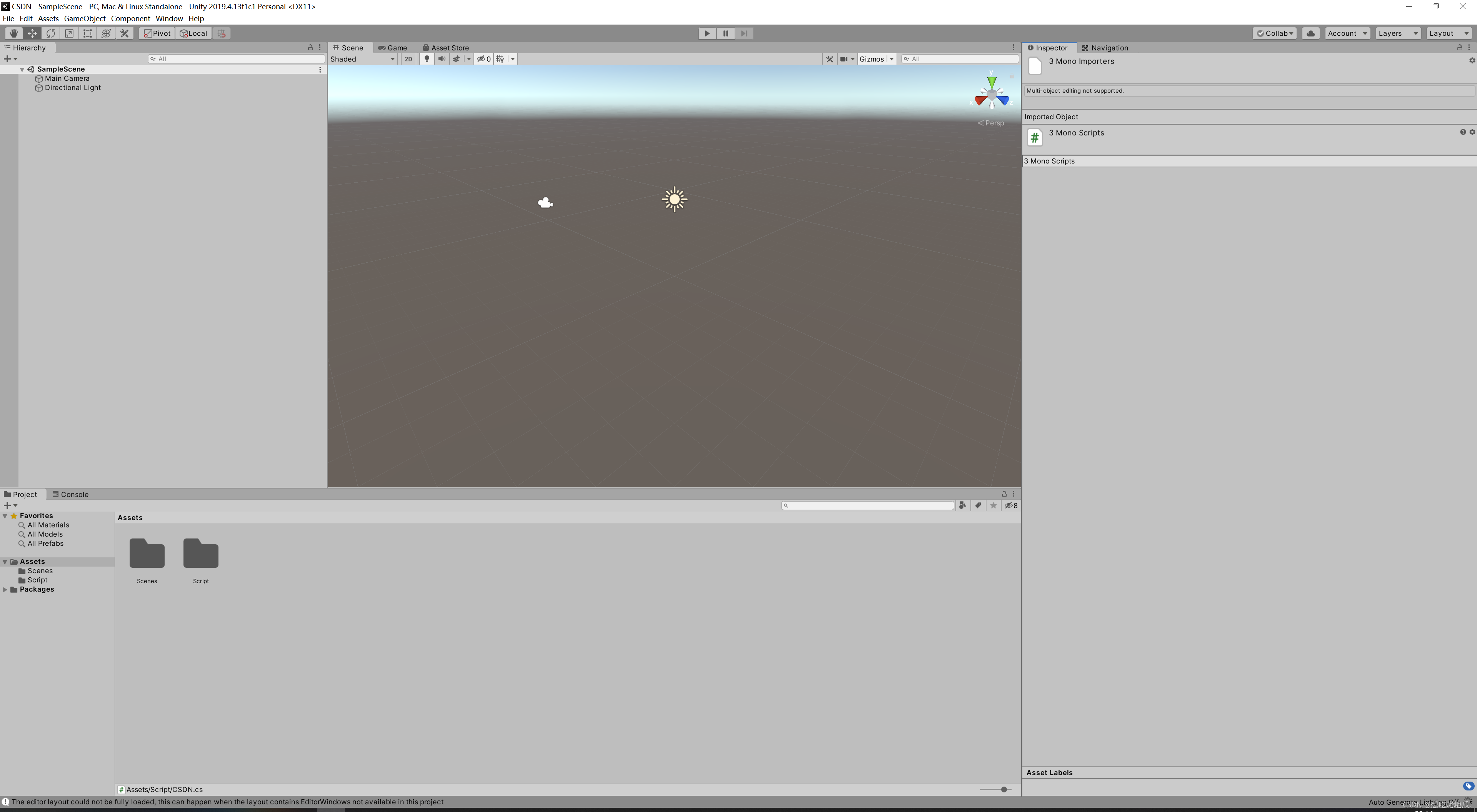This screenshot has width=1477, height=812.
Task: Select the Hand tool in toolbar
Action: [13, 33]
